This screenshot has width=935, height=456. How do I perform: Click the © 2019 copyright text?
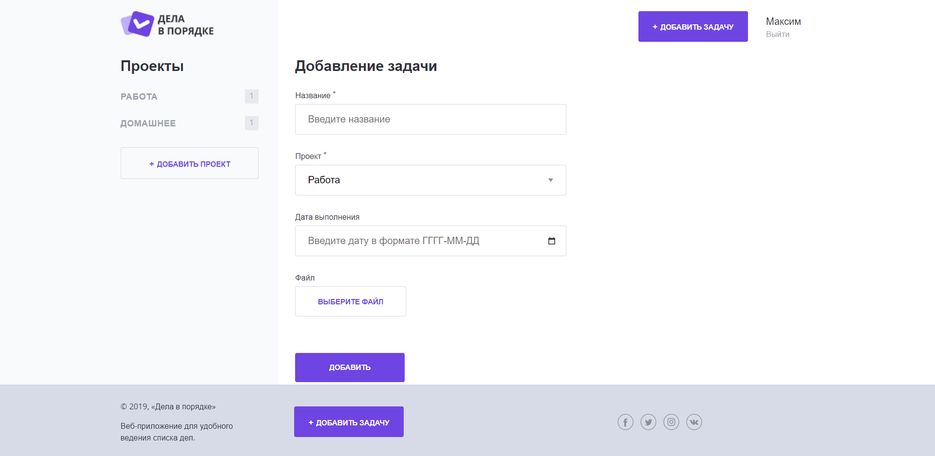[x=168, y=407]
